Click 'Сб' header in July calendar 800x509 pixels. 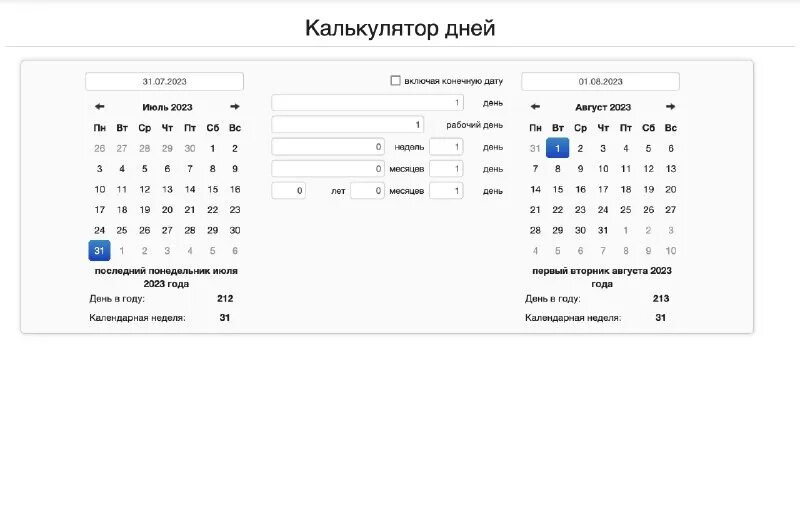(212, 128)
